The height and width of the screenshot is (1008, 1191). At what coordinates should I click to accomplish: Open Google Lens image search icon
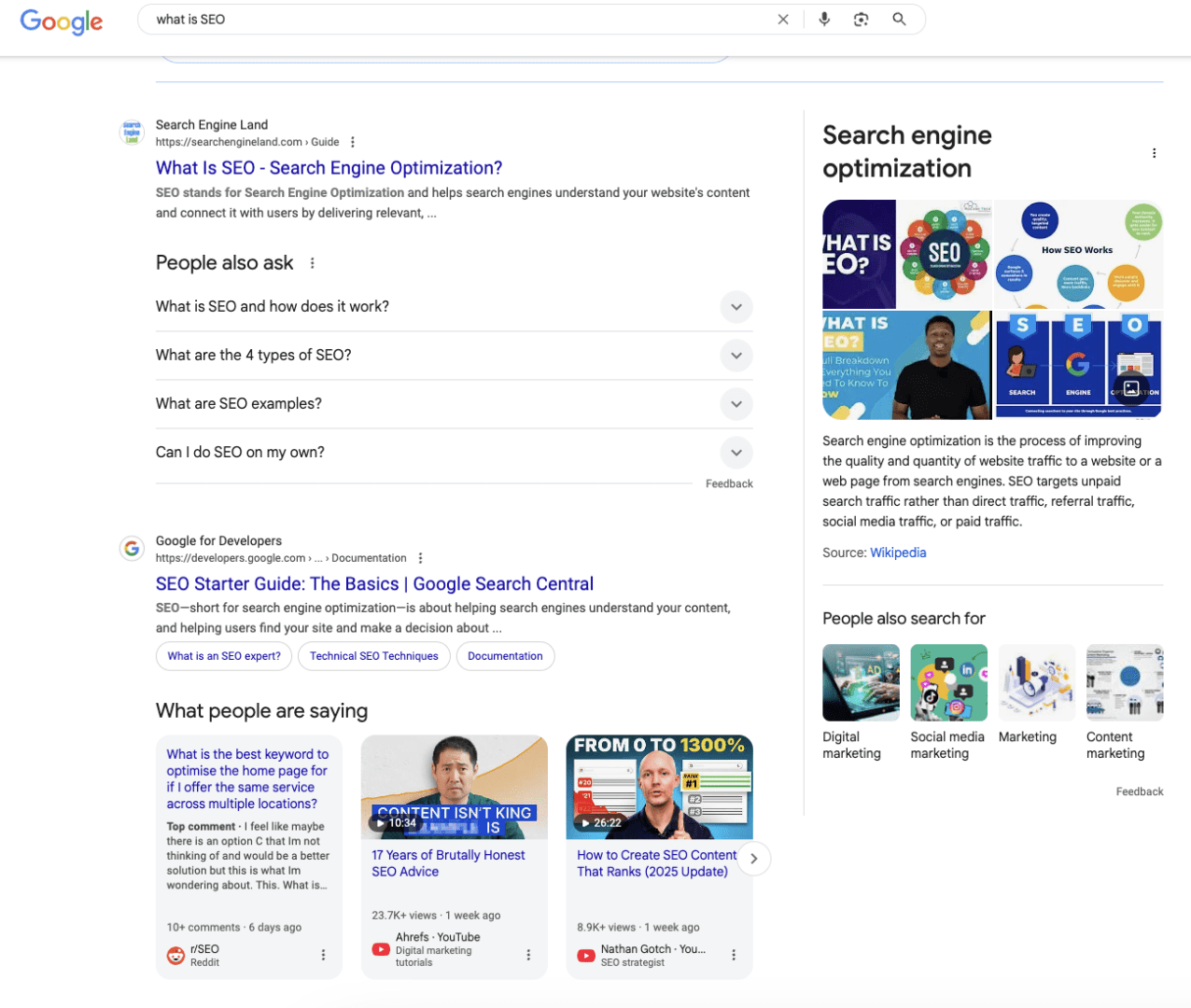(862, 20)
